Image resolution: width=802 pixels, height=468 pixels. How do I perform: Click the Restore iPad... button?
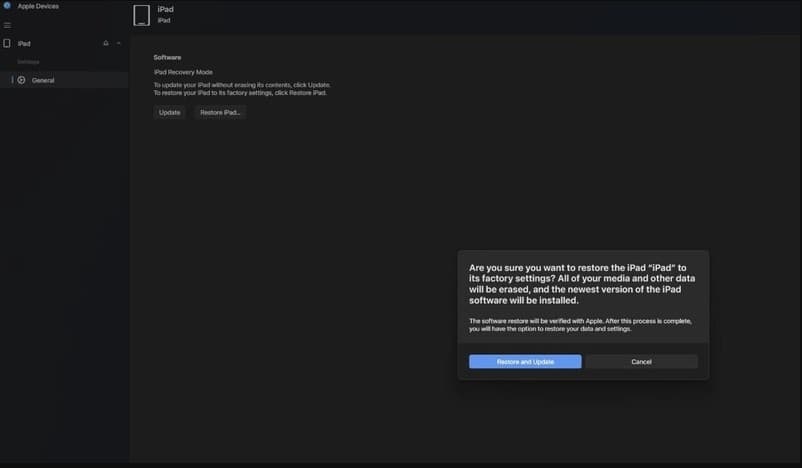220,113
